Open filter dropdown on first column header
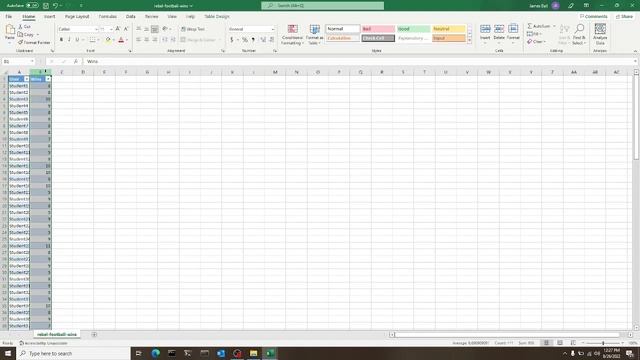Viewport: 640px width, 360px height. (x=27, y=79)
